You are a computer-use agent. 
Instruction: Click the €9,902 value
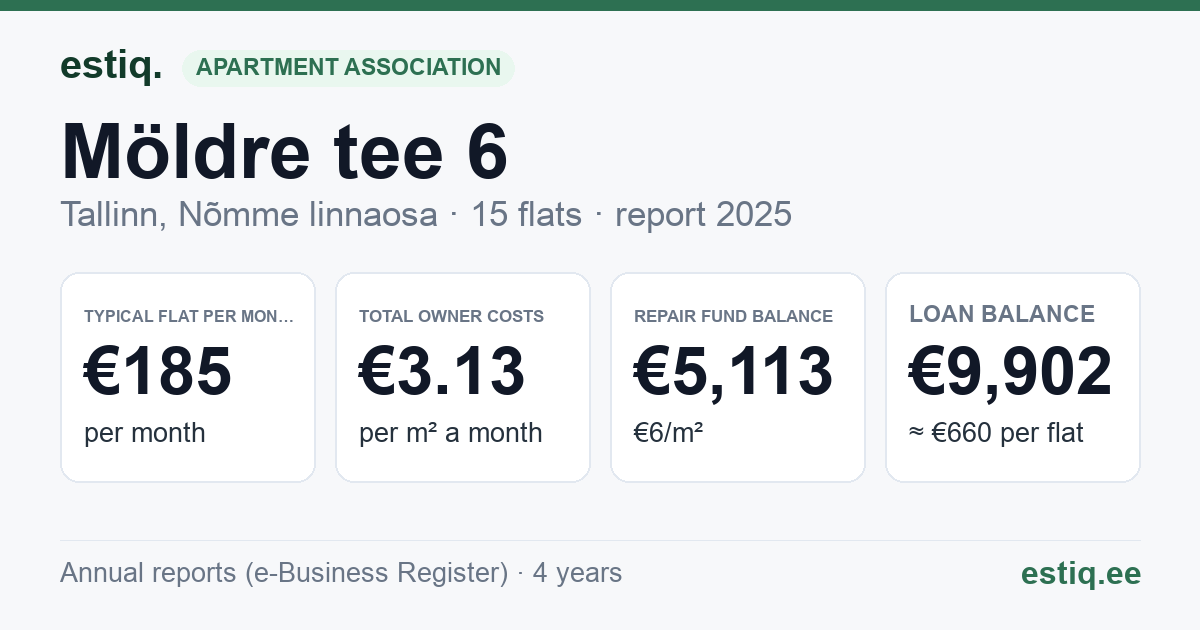tap(1010, 372)
